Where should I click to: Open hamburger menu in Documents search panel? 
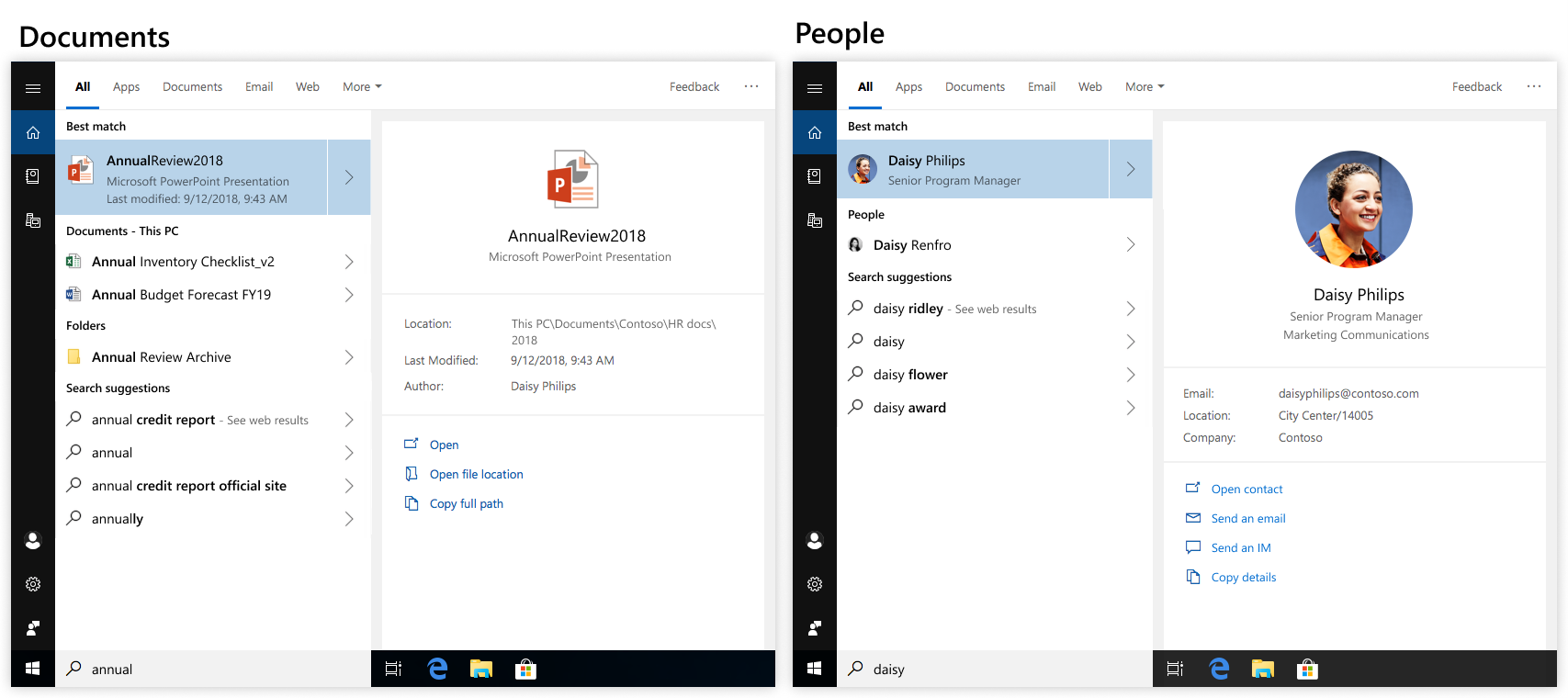(x=33, y=88)
